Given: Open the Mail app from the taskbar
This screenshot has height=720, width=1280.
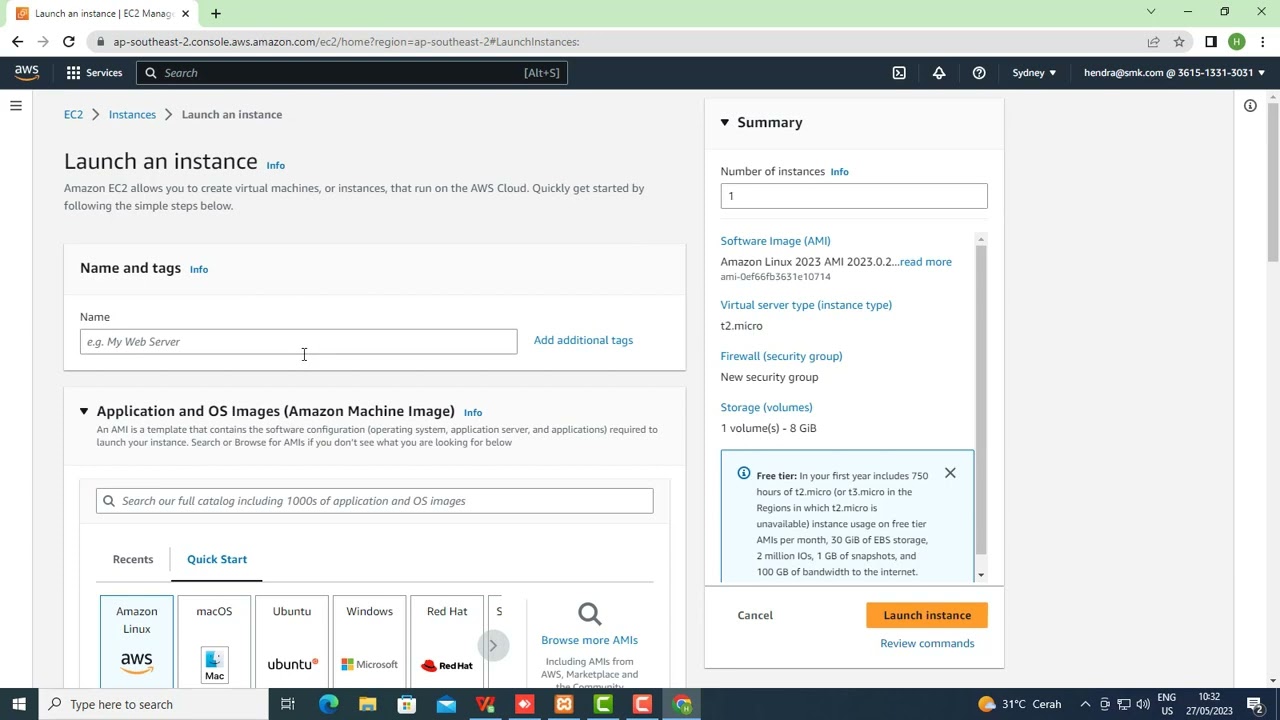Looking at the screenshot, I should 446,704.
